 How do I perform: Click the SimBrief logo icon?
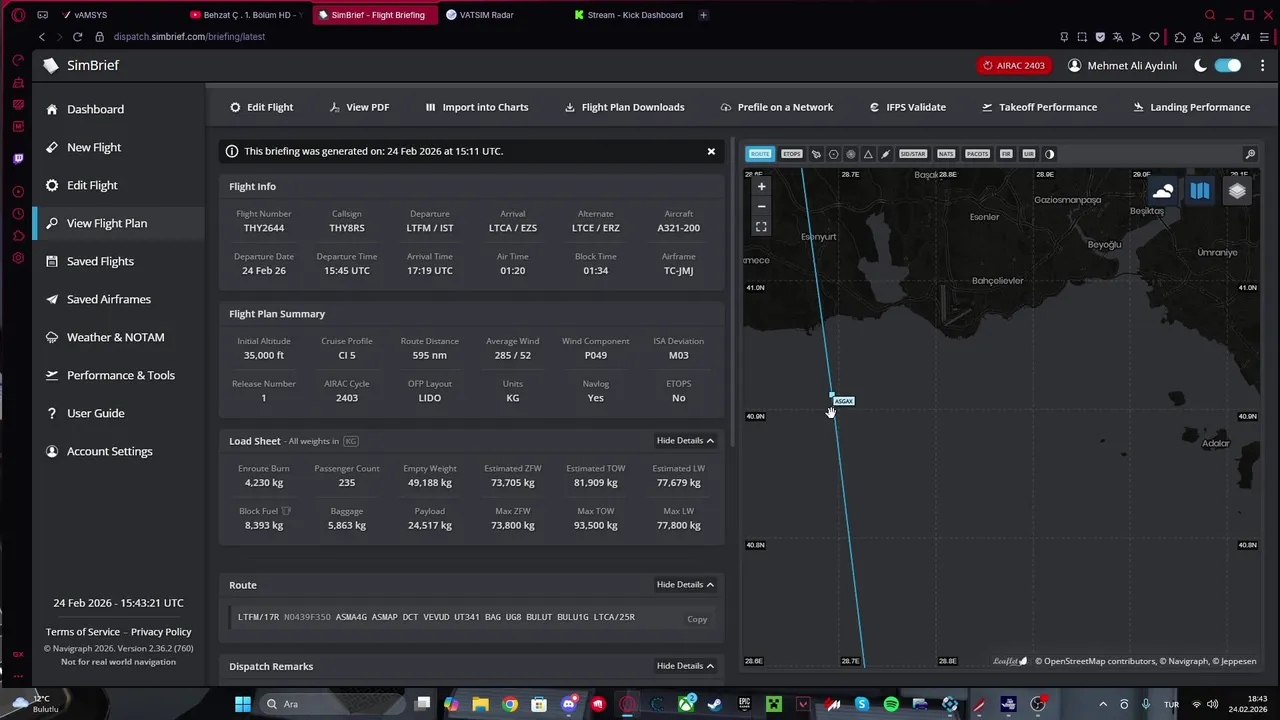pyautogui.click(x=51, y=65)
